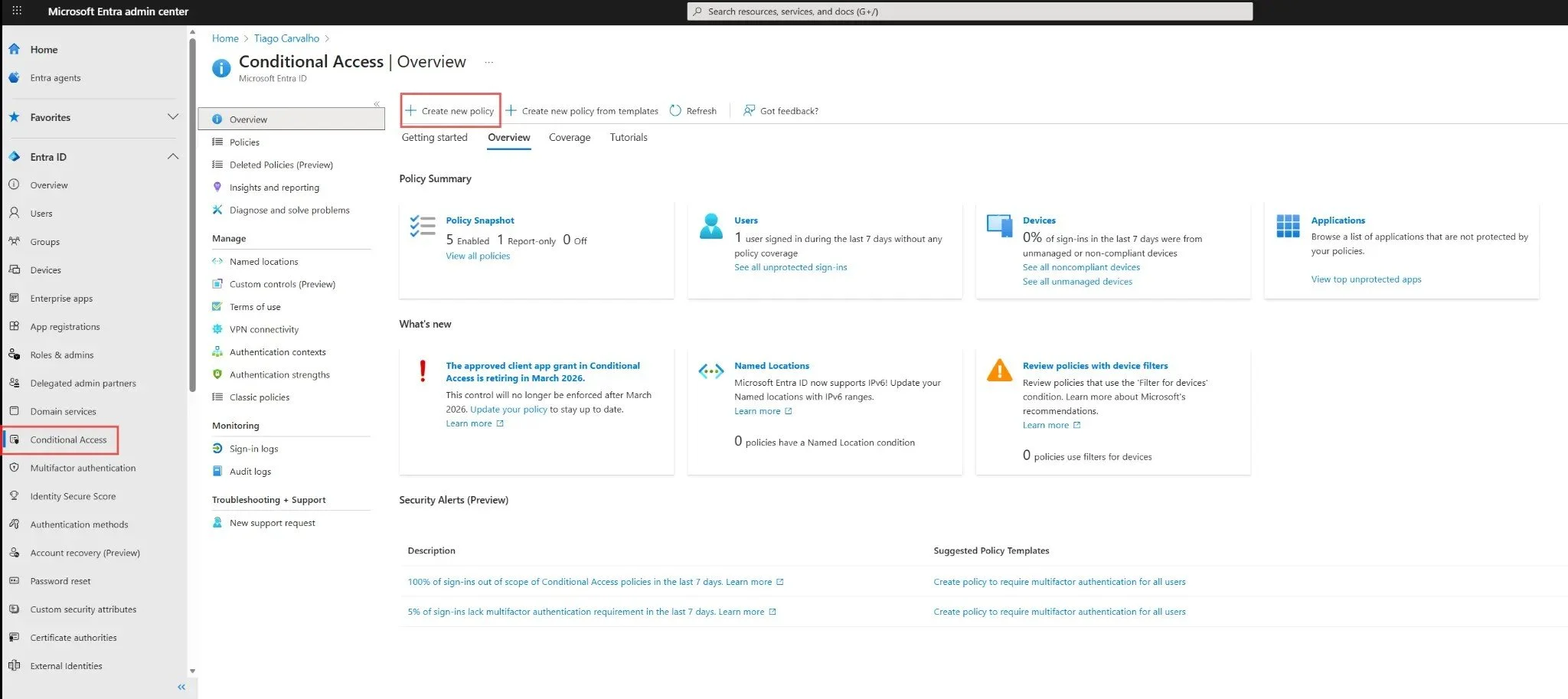Image resolution: width=1568 pixels, height=699 pixels.
Task: Click the Diagnose and solve problems wrench icon
Action: [x=217, y=210]
